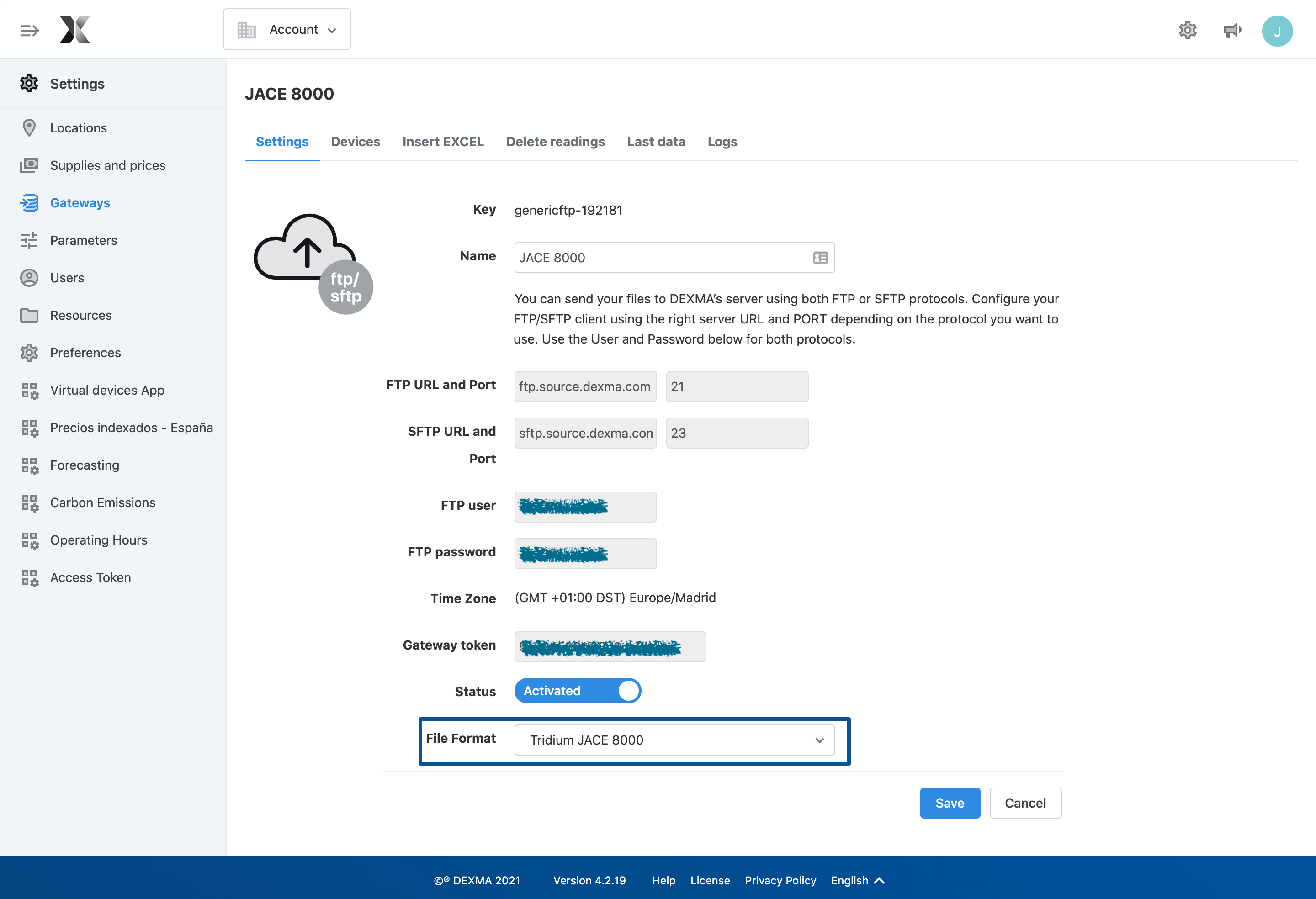The image size is (1316, 899).
Task: Click the Locations pin icon
Action: pyautogui.click(x=29, y=128)
